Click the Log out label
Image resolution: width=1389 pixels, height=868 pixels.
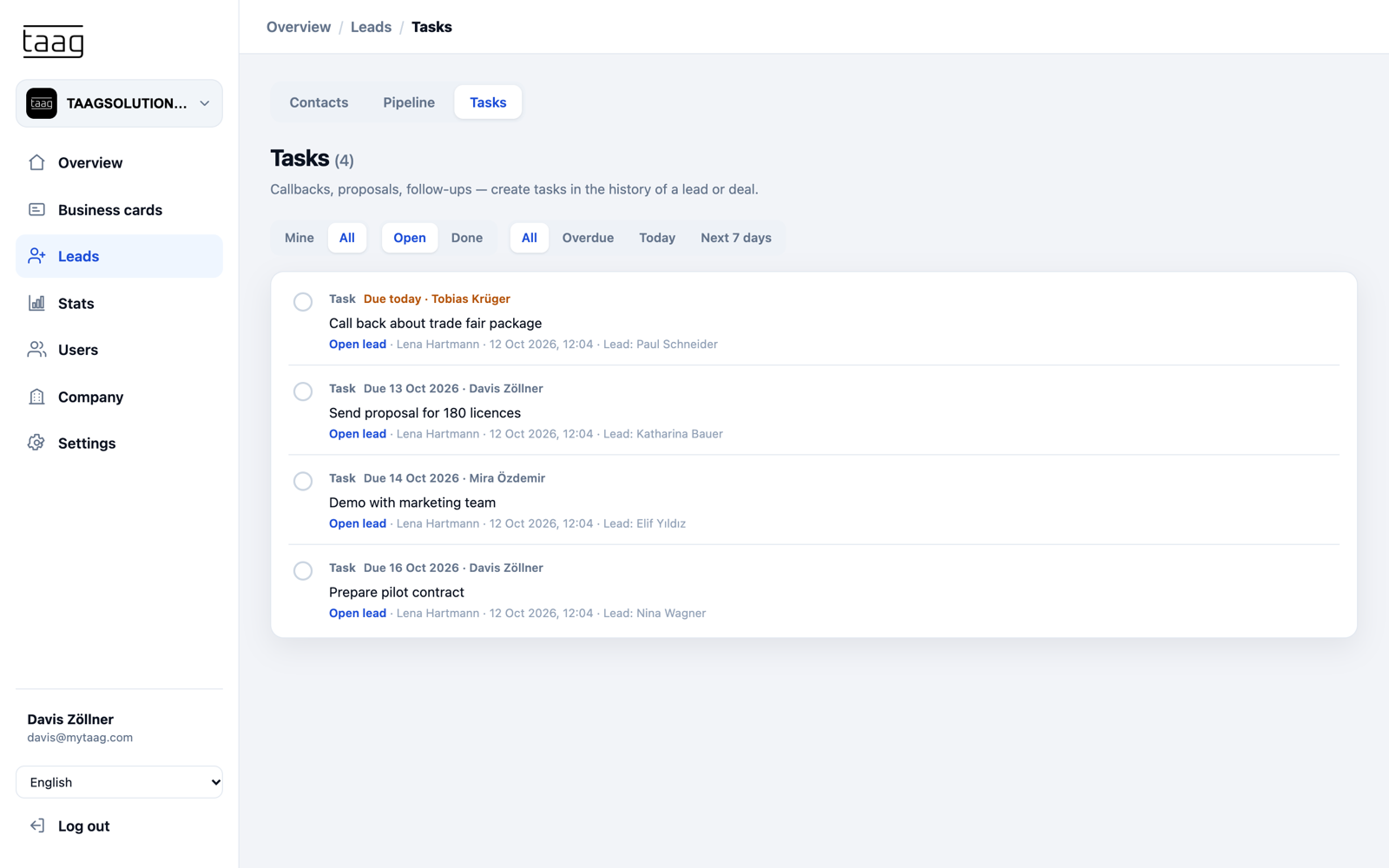(84, 826)
